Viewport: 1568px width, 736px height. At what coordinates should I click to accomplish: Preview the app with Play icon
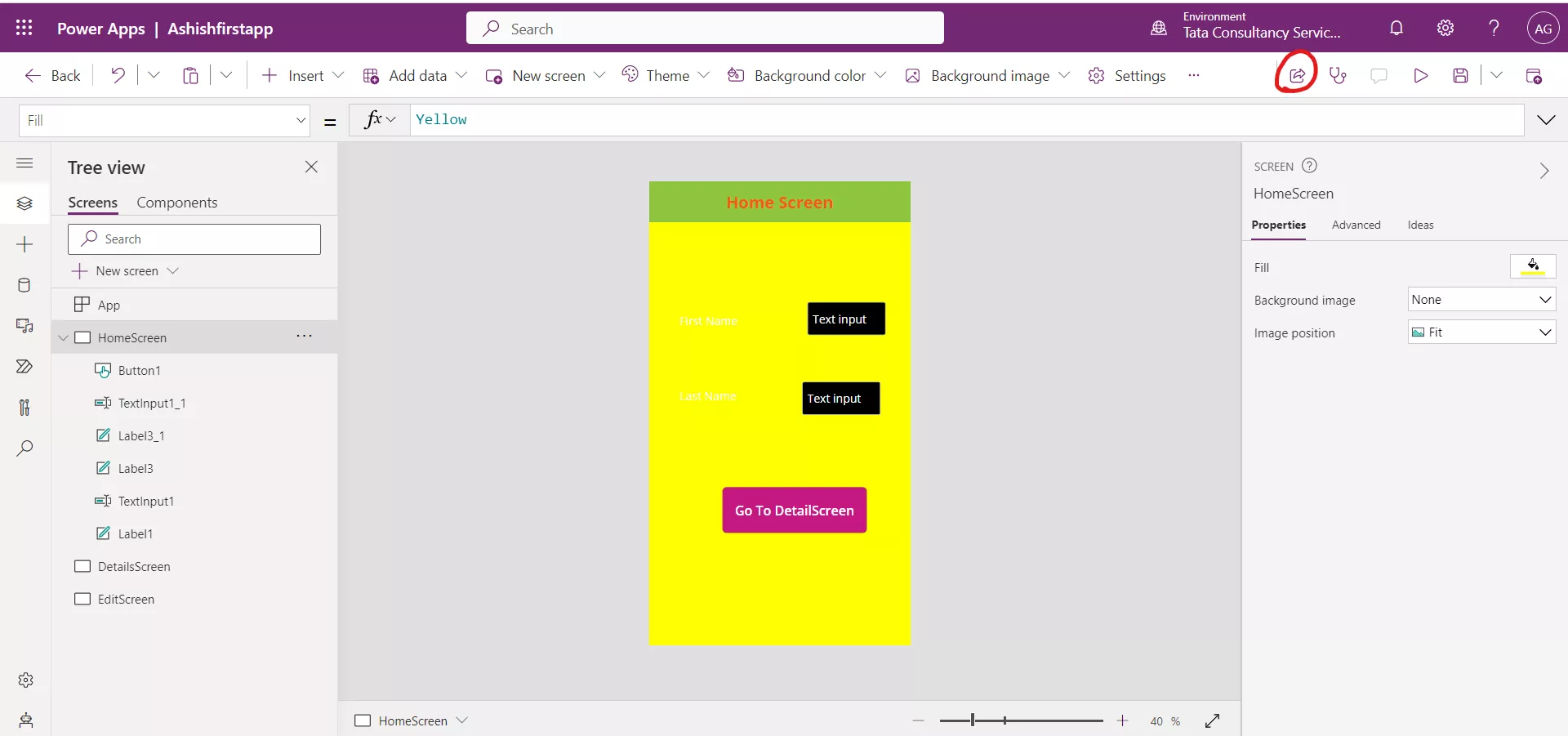1420,76
